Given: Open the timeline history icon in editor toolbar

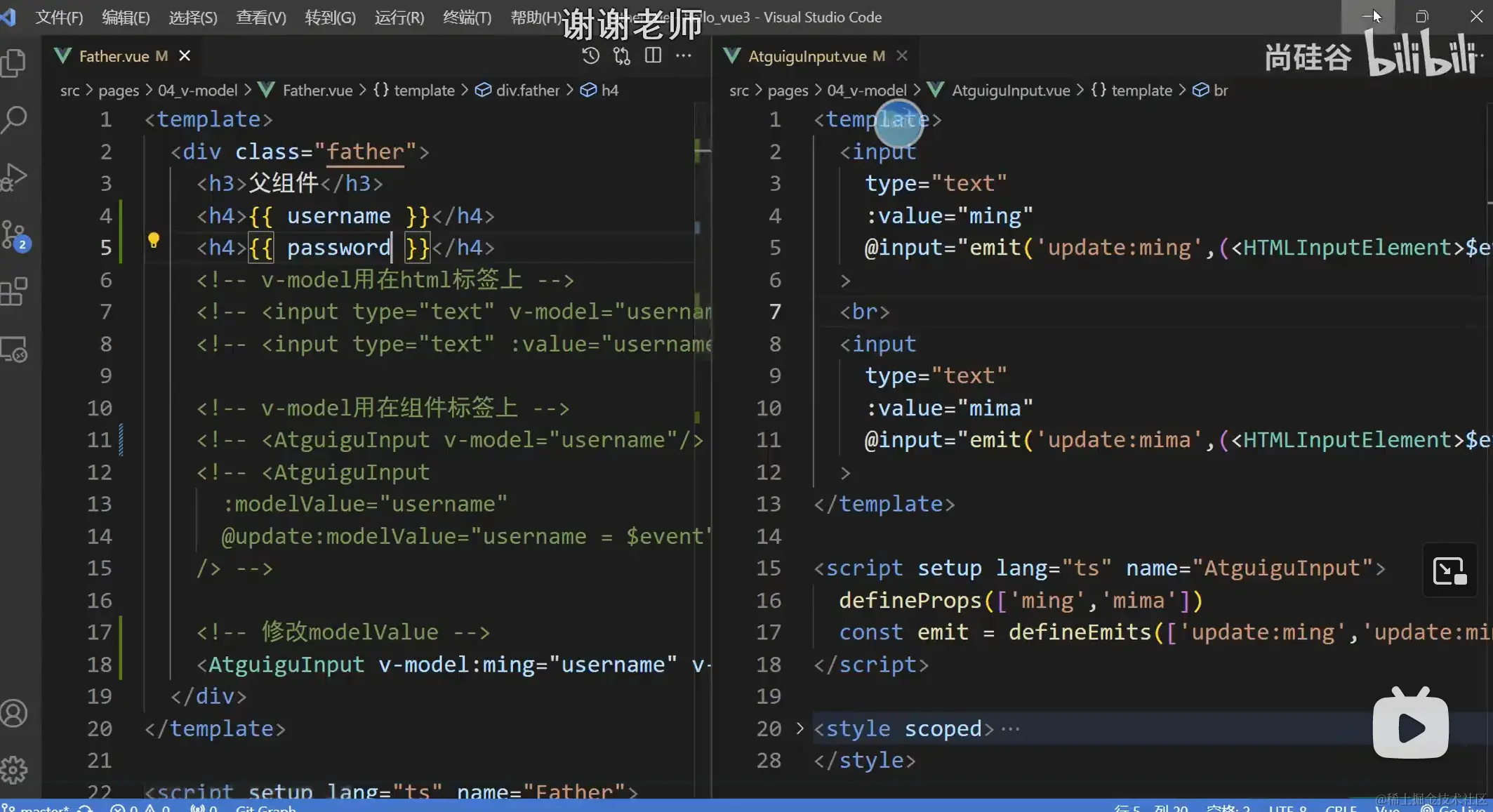Looking at the screenshot, I should point(590,55).
